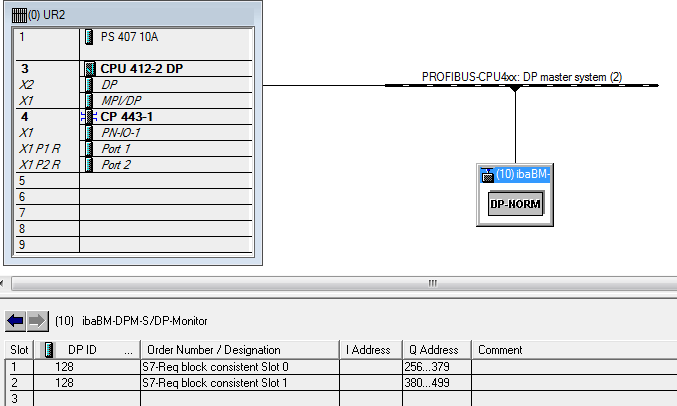Select empty rack slot 8
Screen dimensions: 677x406
[x=133, y=228]
